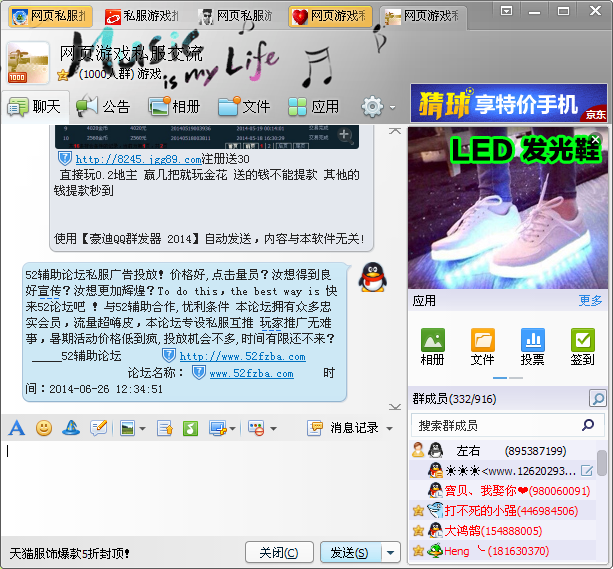Image resolution: width=613 pixels, height=569 pixels.
Task: Open the Album app icon in sidebar
Action: [x=432, y=340]
